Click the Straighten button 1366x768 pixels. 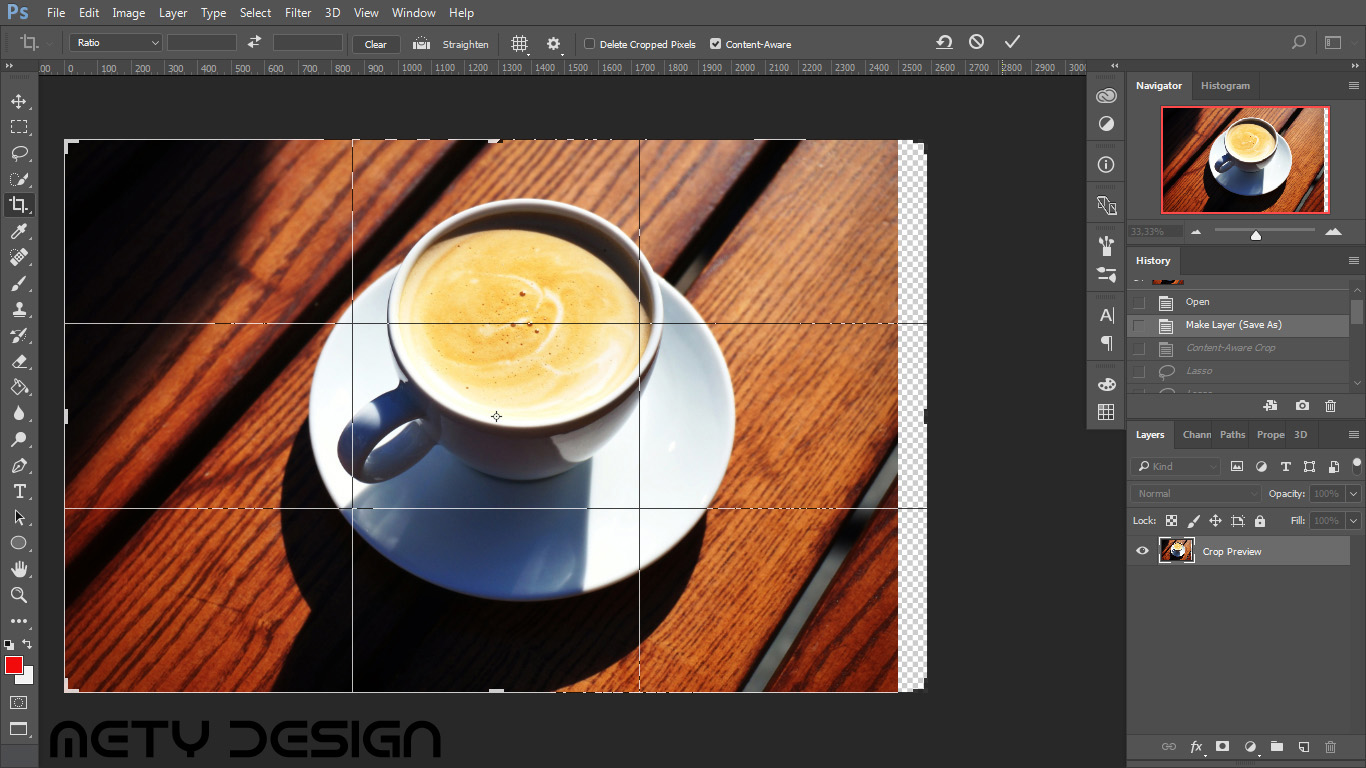coord(451,44)
